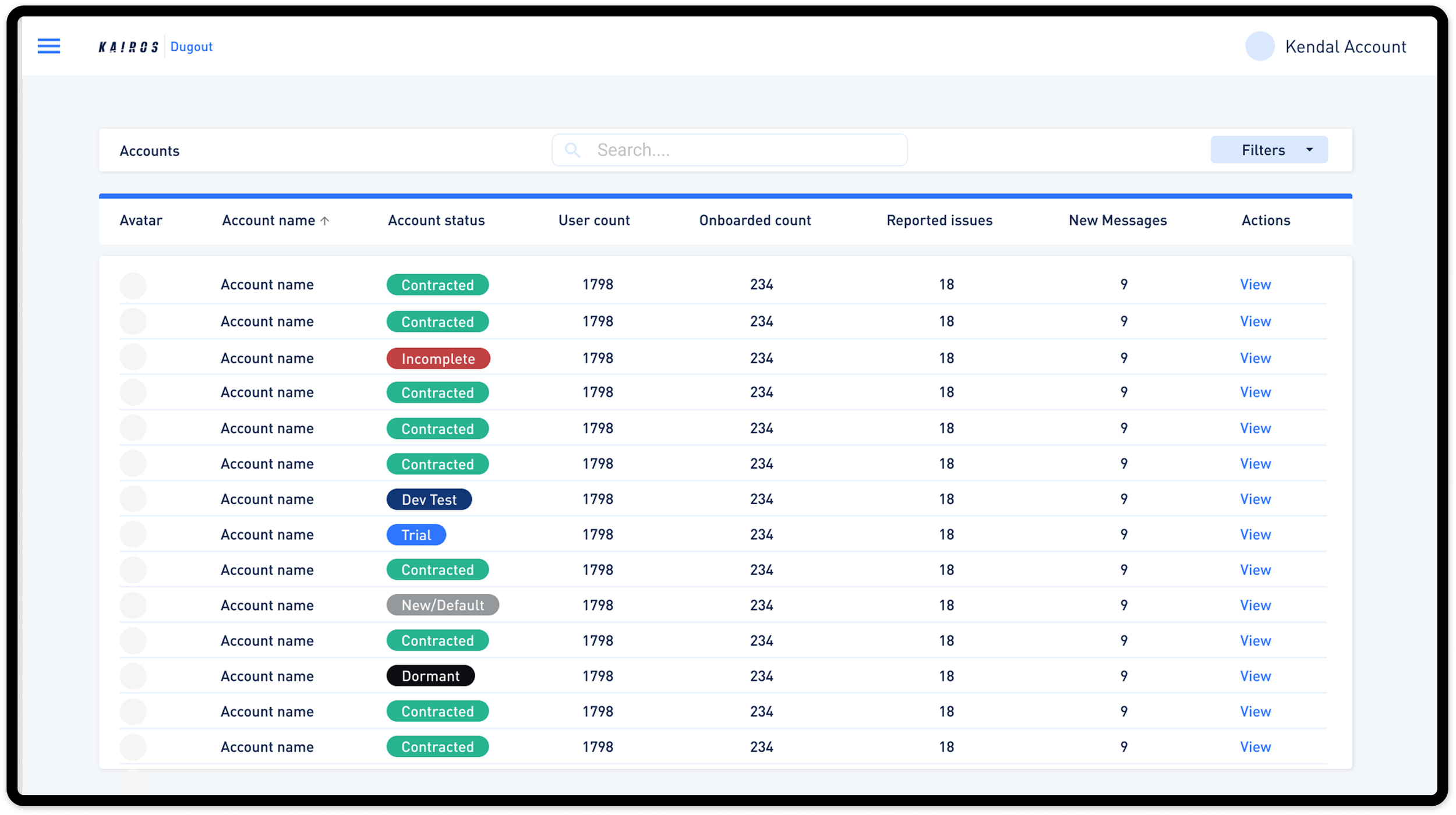Viewport: 1456px width, 815px height.
Task: Open the Dugout link in the header
Action: point(191,47)
